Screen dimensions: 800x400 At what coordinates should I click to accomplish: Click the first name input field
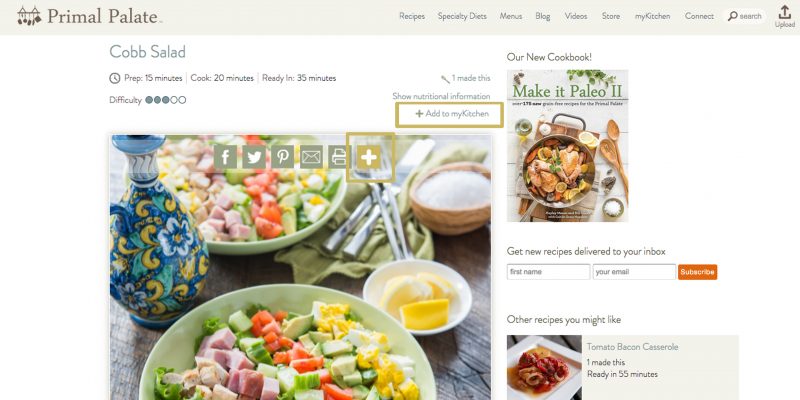548,272
